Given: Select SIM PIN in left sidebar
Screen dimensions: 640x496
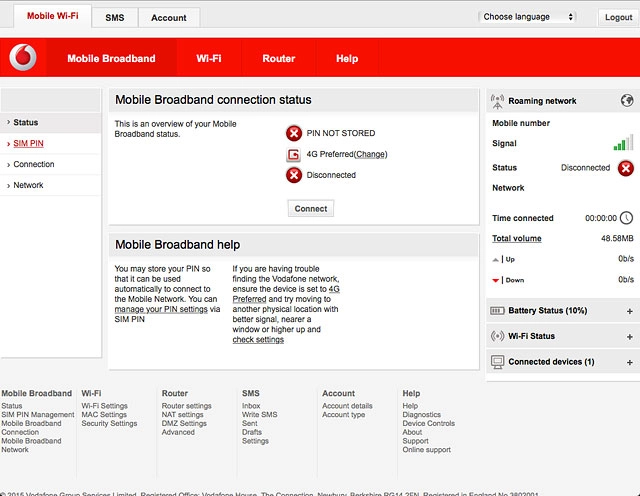Looking at the screenshot, I should tap(28, 144).
